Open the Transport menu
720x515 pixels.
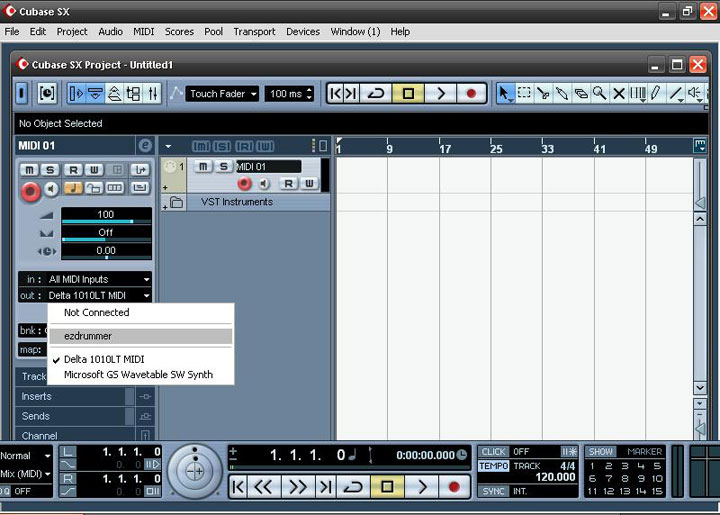coord(254,31)
